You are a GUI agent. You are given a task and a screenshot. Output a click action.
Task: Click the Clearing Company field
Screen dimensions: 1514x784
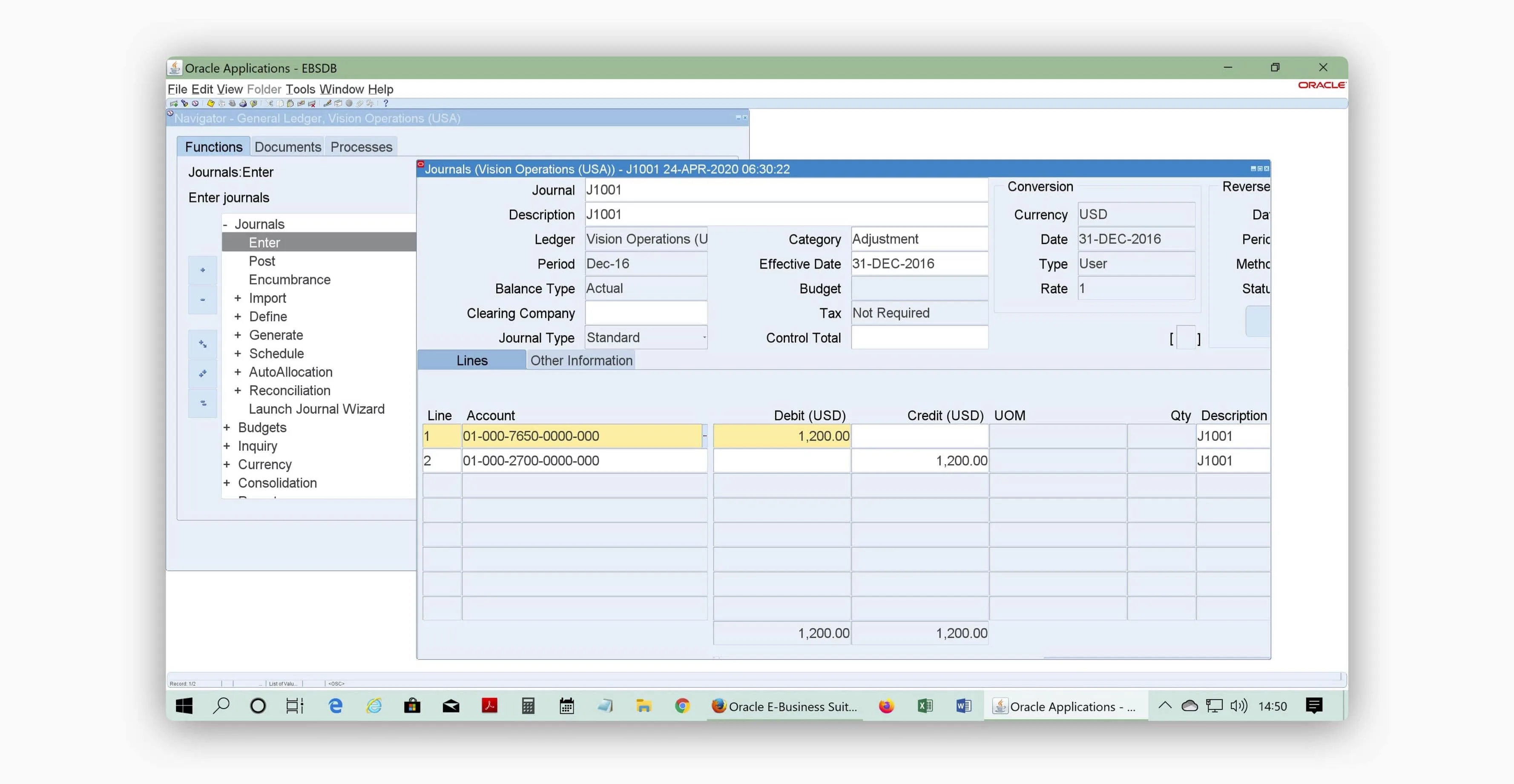pyautogui.click(x=646, y=313)
